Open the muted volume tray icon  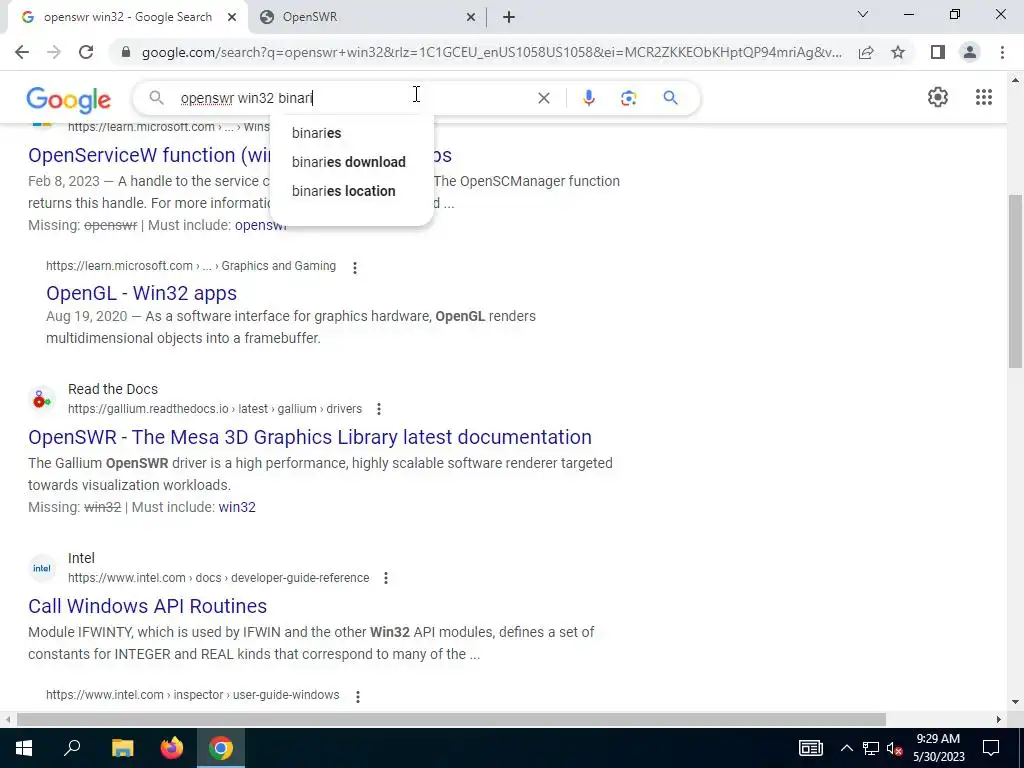pyautogui.click(x=895, y=748)
